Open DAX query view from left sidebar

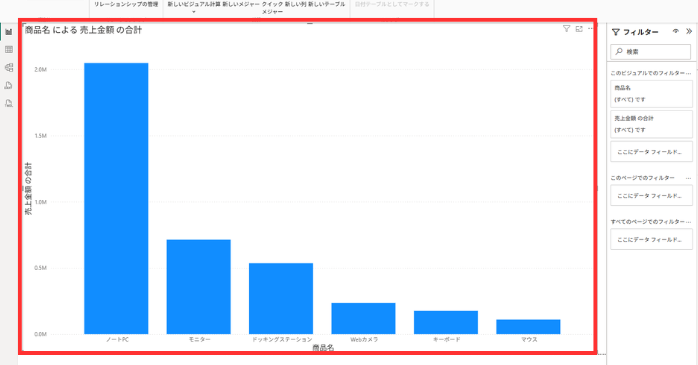tap(8, 85)
